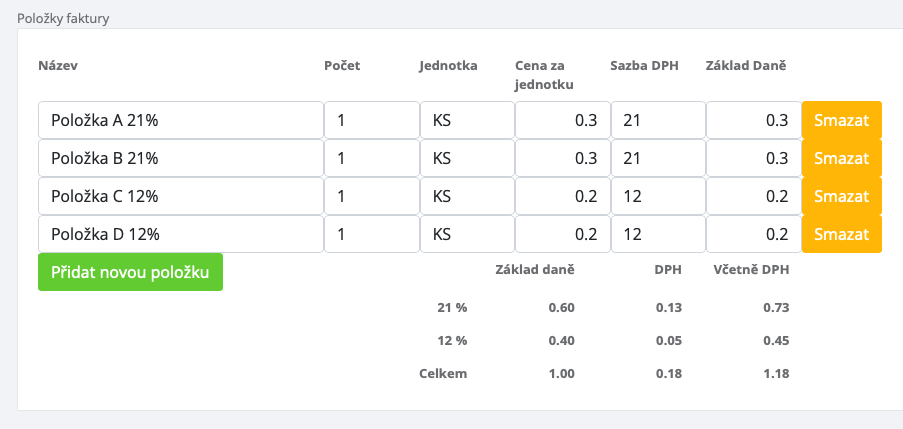The image size is (903, 429).
Task: Edit Cena za jednotku for Položka A
Action: point(562,120)
